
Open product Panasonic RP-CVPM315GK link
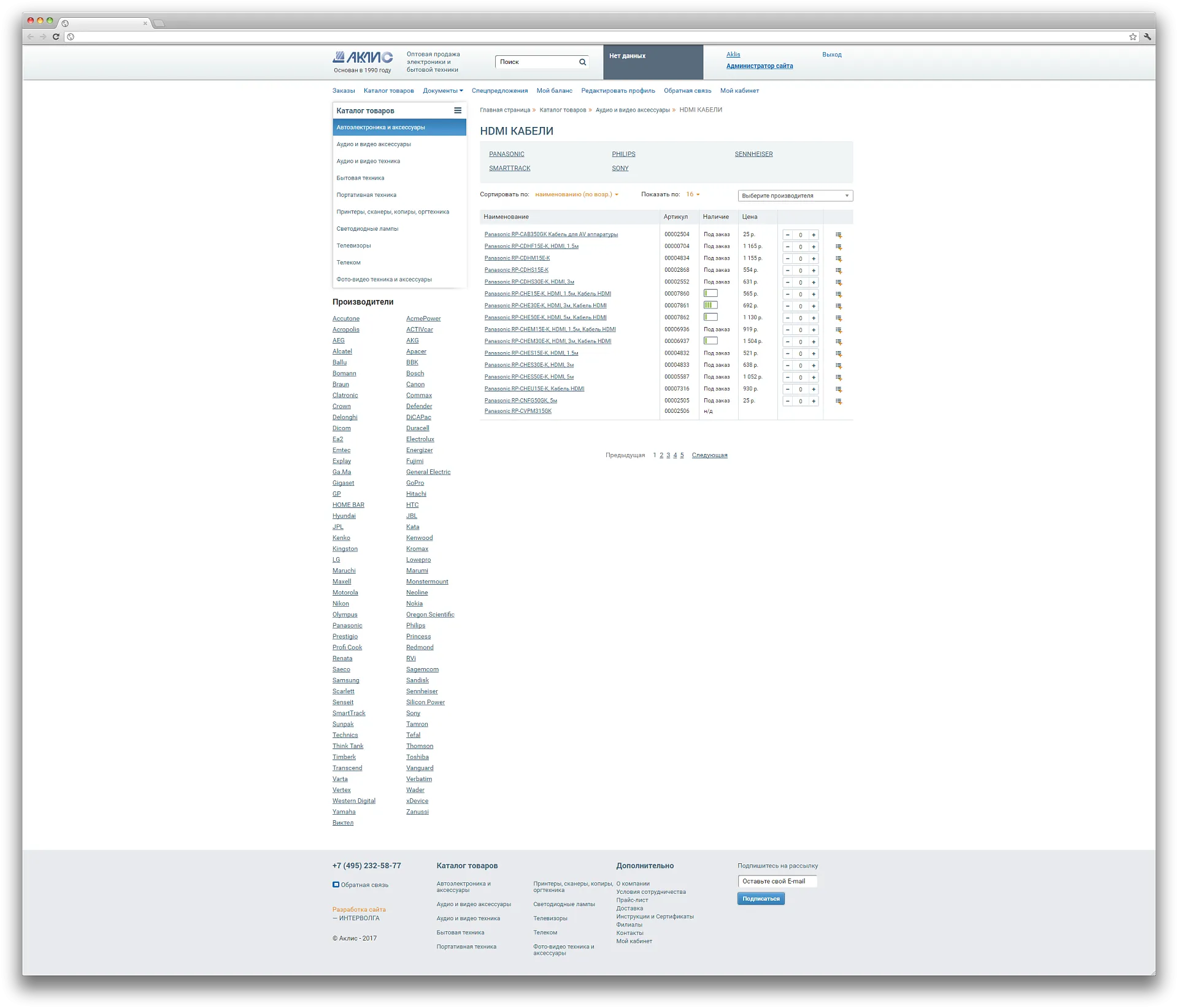click(518, 411)
